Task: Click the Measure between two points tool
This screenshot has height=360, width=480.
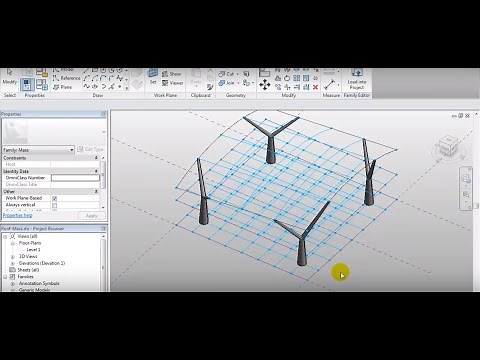Action: coord(329,84)
